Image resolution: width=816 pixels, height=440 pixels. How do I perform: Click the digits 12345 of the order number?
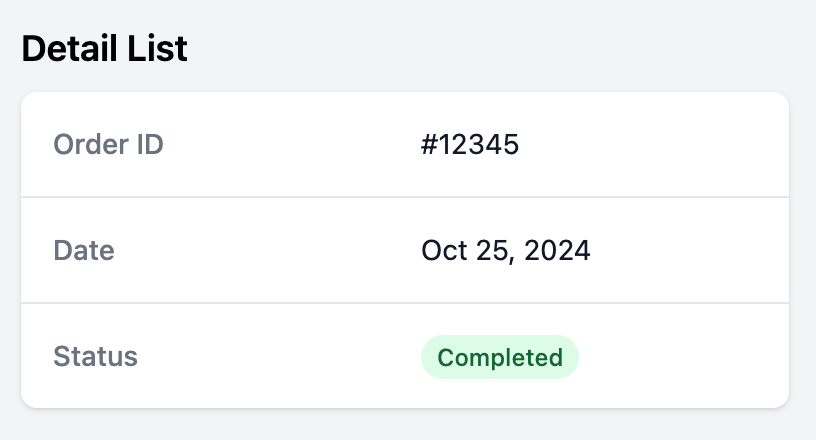pyautogui.click(x=479, y=144)
